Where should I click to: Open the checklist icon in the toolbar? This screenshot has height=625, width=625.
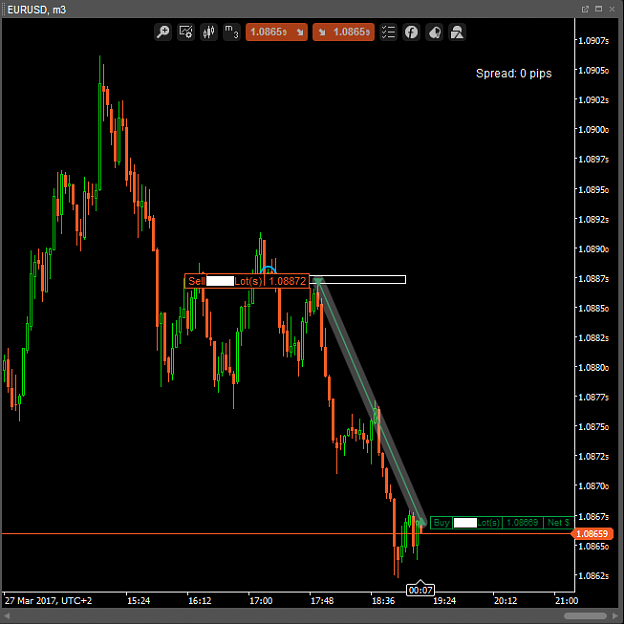pyautogui.click(x=388, y=32)
